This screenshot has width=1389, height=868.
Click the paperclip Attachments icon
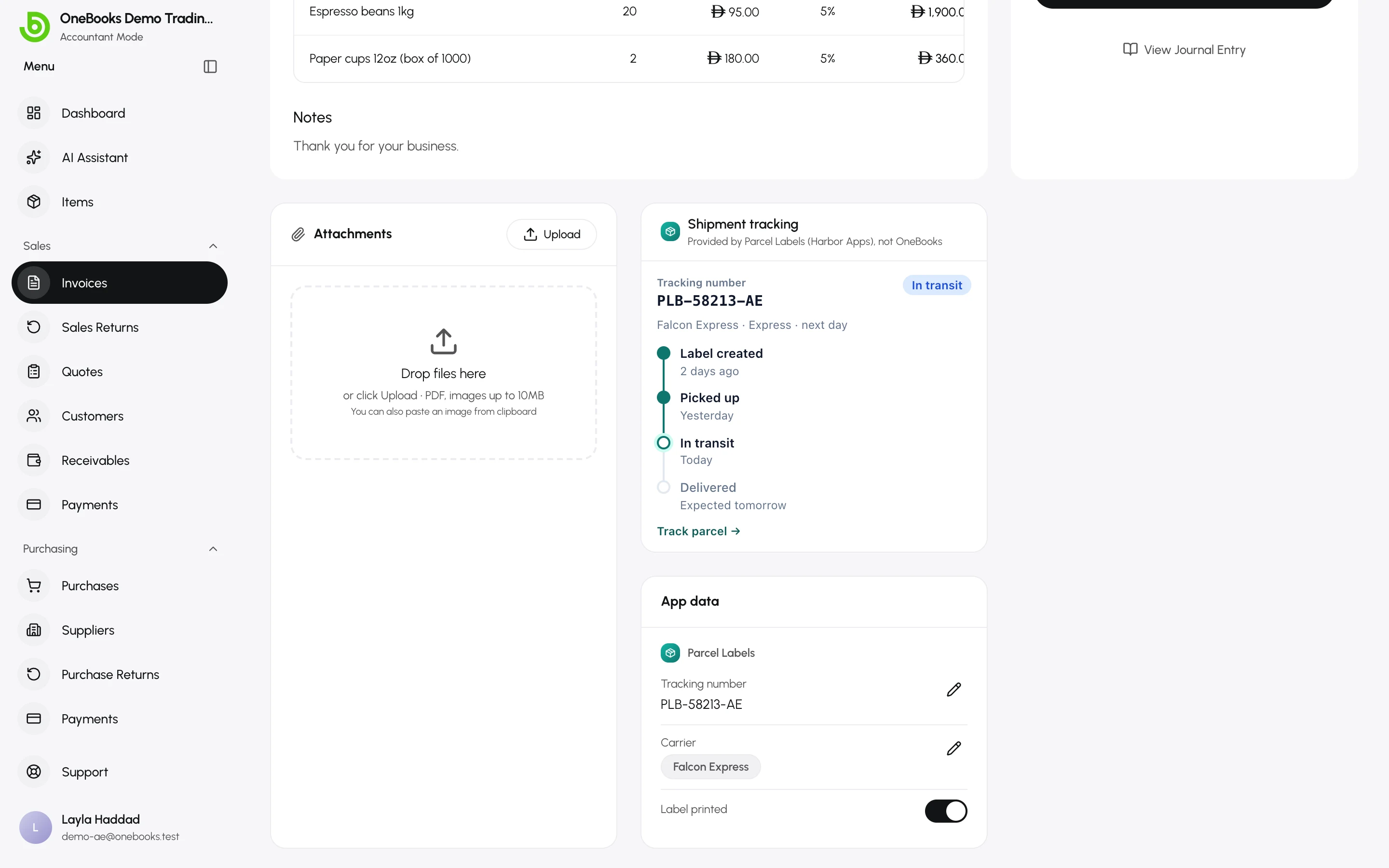[x=298, y=234]
